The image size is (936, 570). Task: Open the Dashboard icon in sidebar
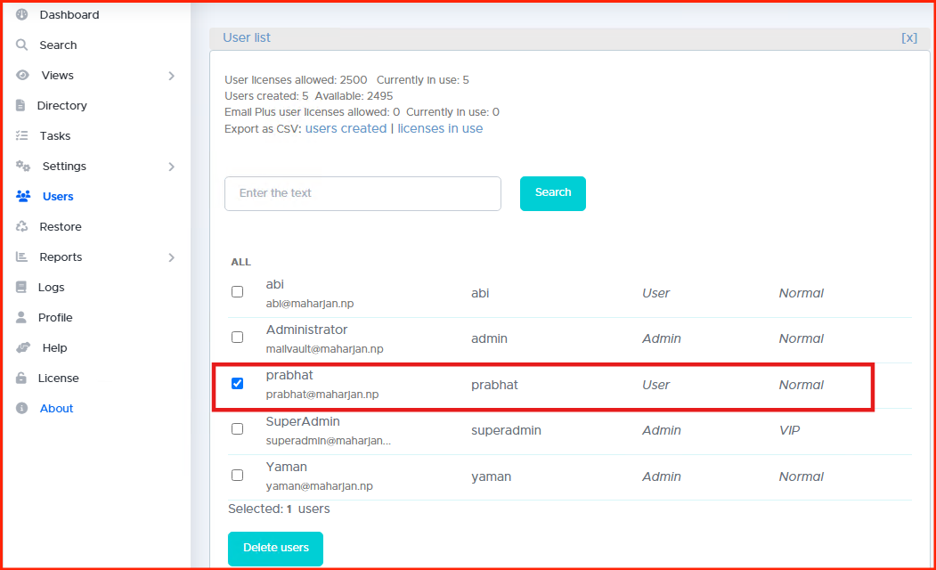tap(21, 14)
